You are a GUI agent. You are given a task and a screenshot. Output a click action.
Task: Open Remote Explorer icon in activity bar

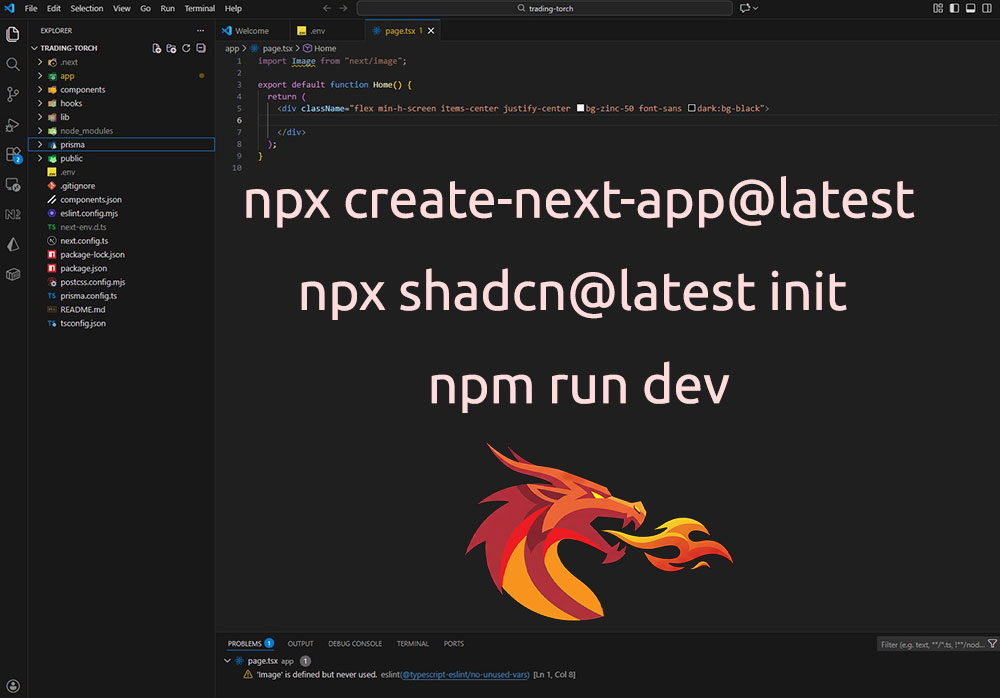[13, 184]
